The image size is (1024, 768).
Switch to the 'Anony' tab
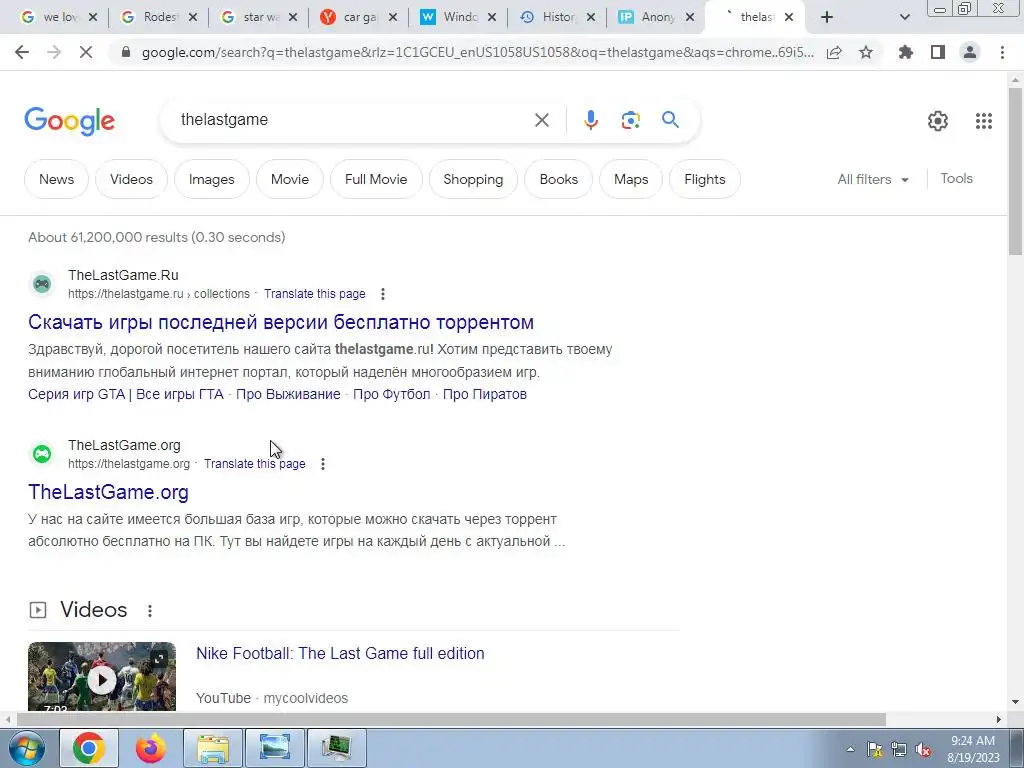657,18
